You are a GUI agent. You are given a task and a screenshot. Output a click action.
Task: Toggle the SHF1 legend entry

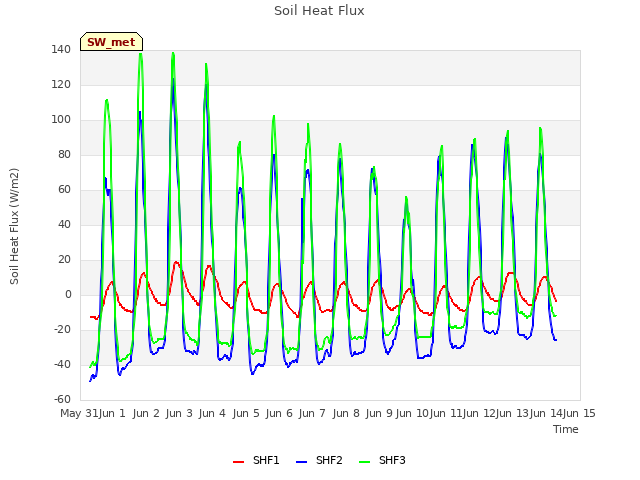coord(256,460)
